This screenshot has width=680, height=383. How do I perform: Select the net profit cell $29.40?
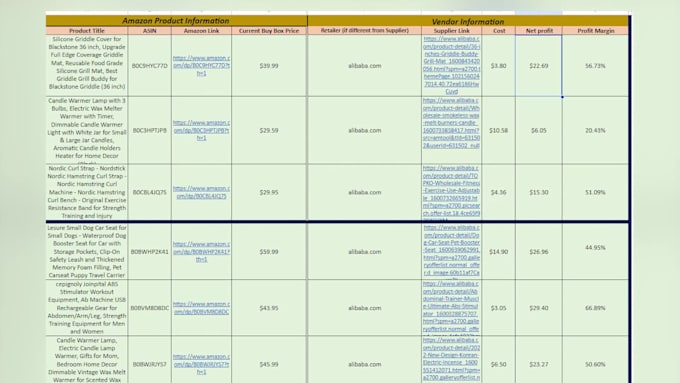[x=539, y=308]
